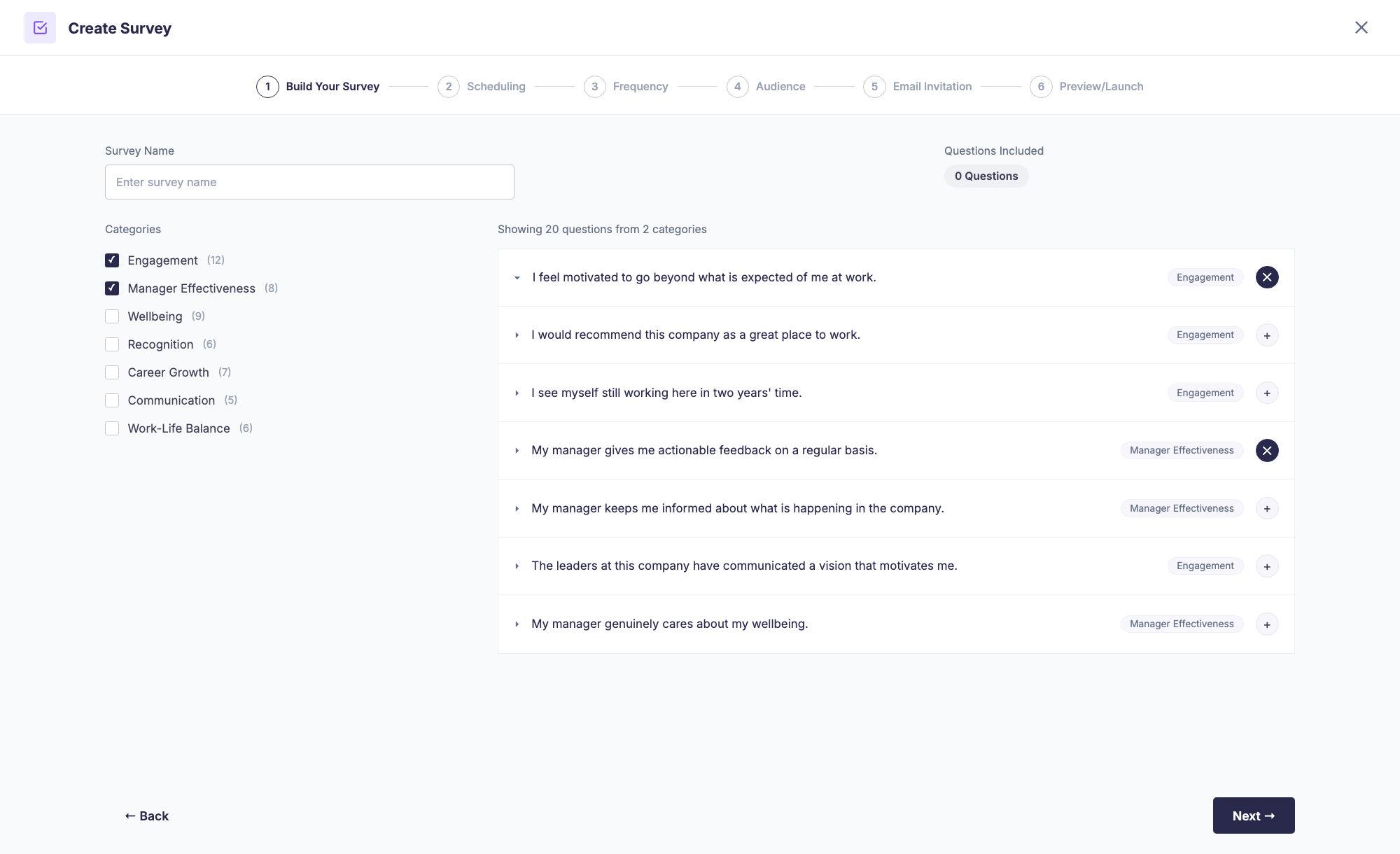Uncheck the Manager Effectiveness category
Viewport: 1400px width, 854px height.
tap(112, 288)
